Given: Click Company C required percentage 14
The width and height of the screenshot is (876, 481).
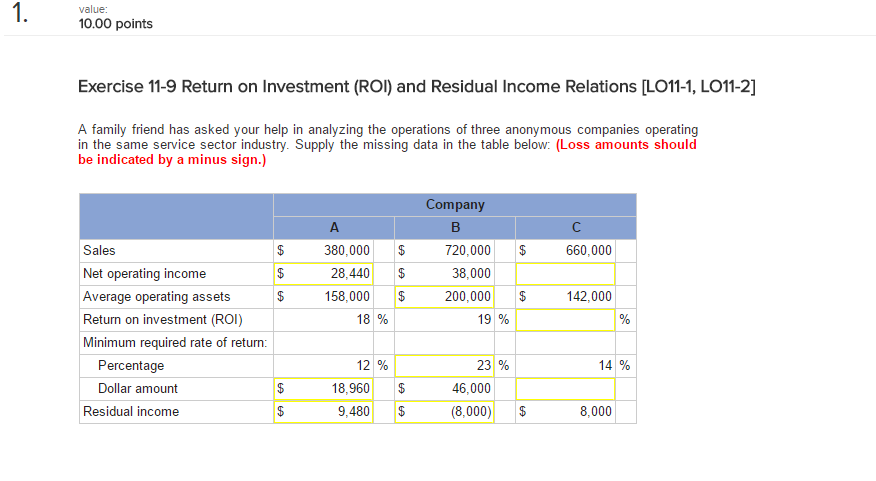Looking at the screenshot, I should [605, 365].
